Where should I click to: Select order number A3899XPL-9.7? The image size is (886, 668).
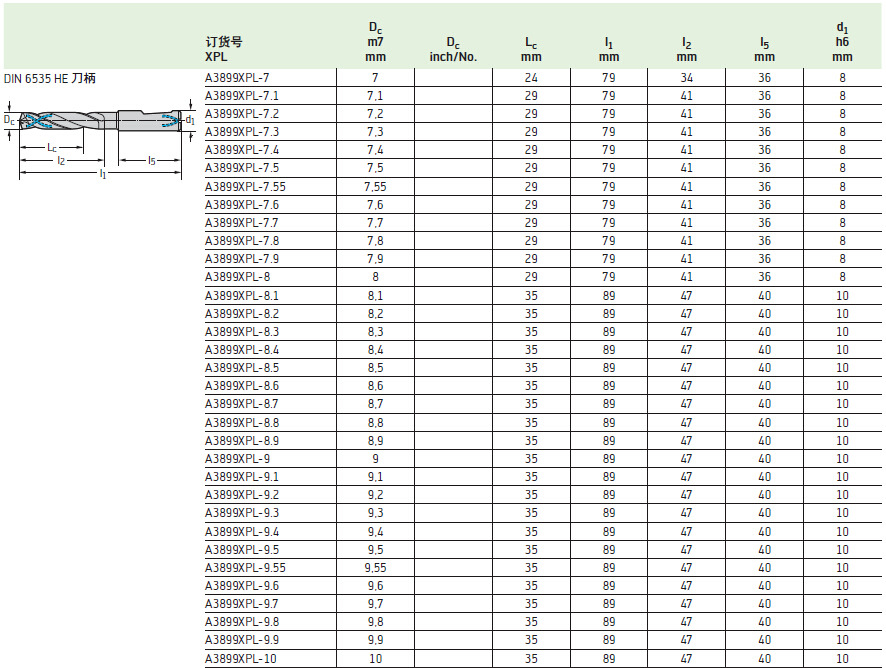[x=241, y=604]
